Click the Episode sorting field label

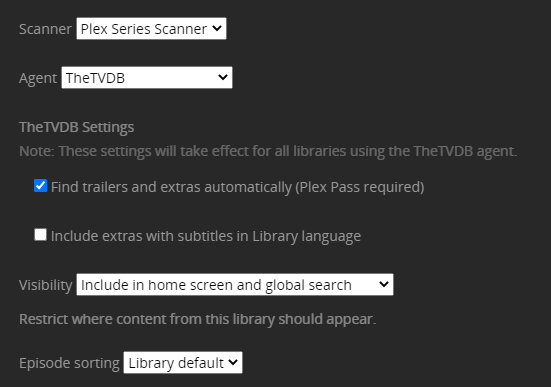(x=69, y=363)
